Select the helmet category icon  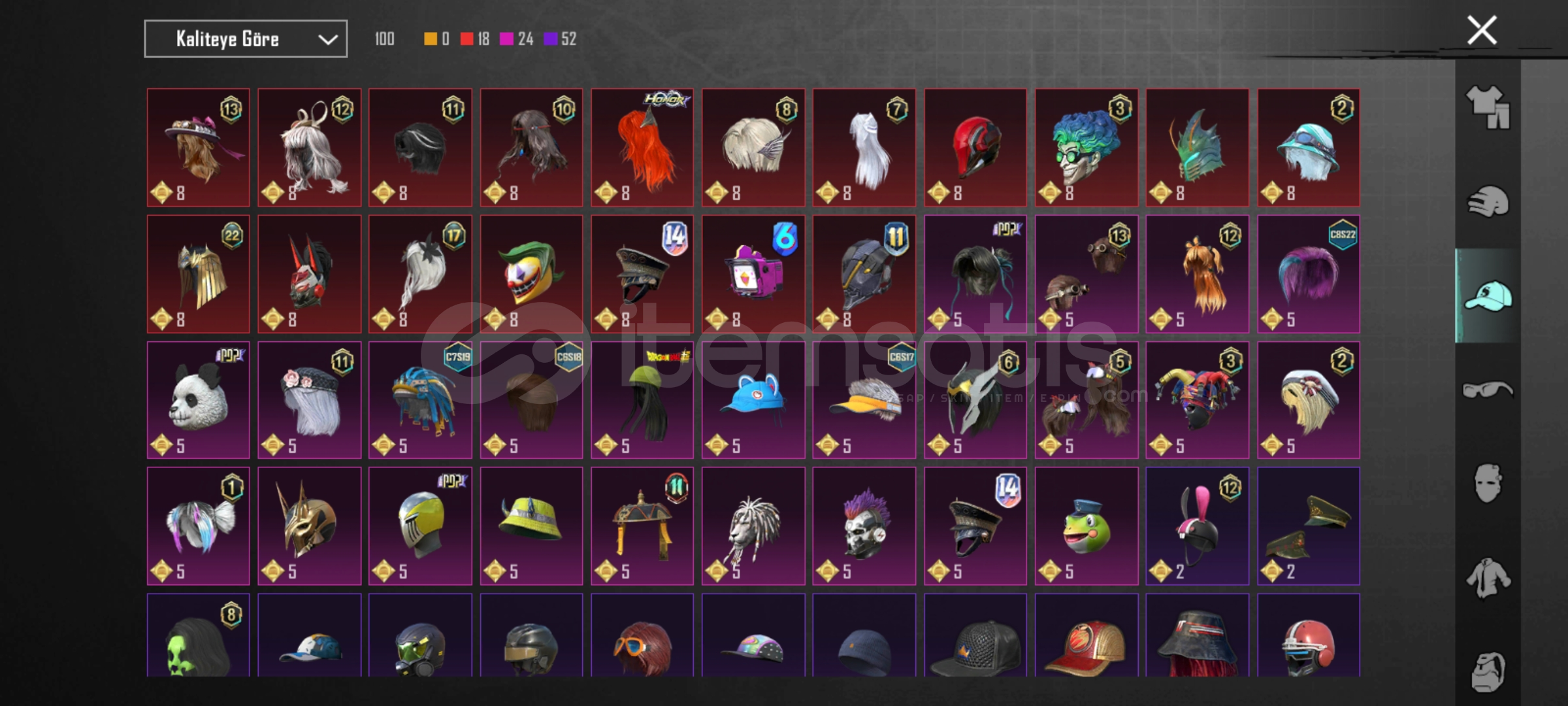tap(1488, 201)
